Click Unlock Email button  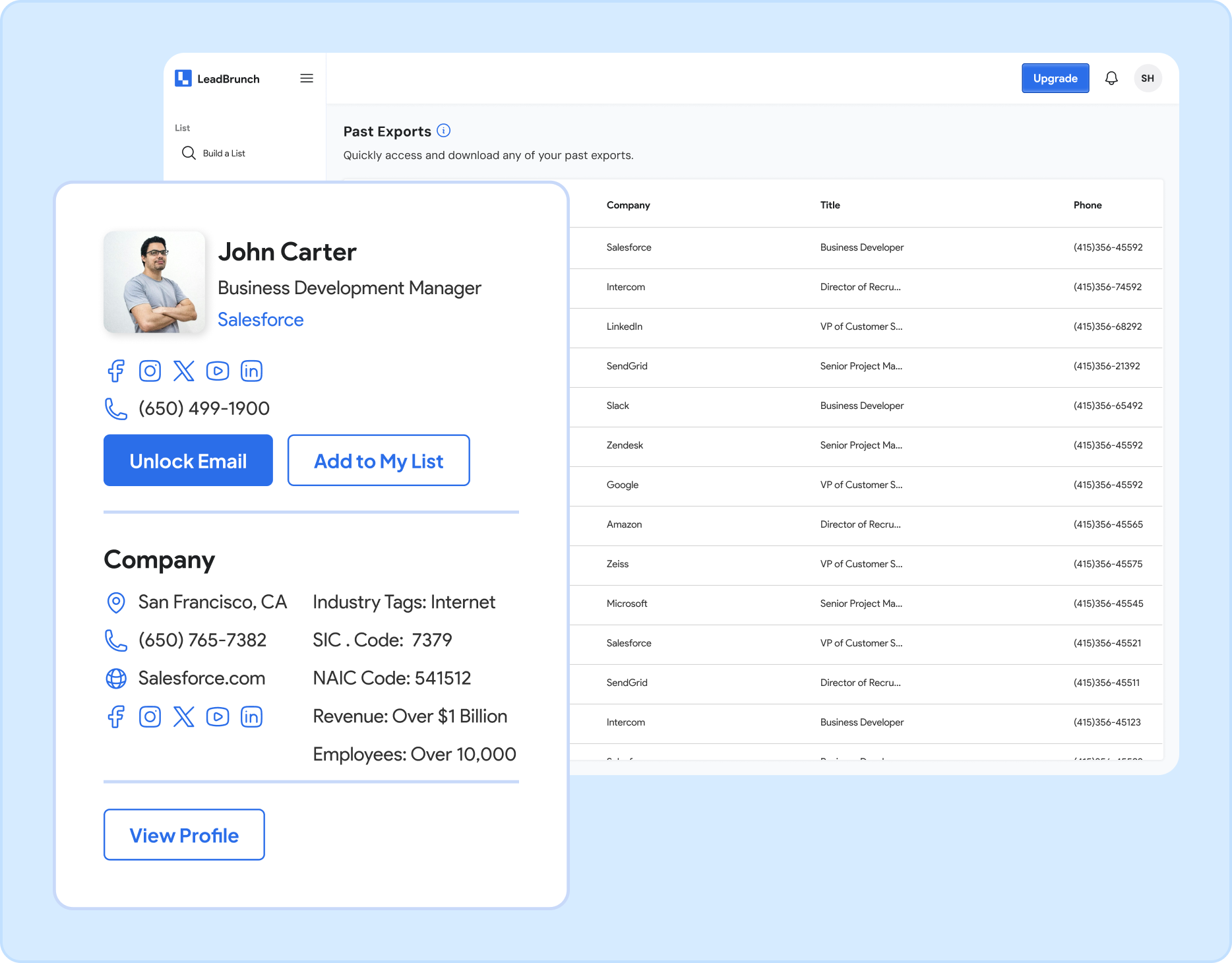click(x=188, y=460)
